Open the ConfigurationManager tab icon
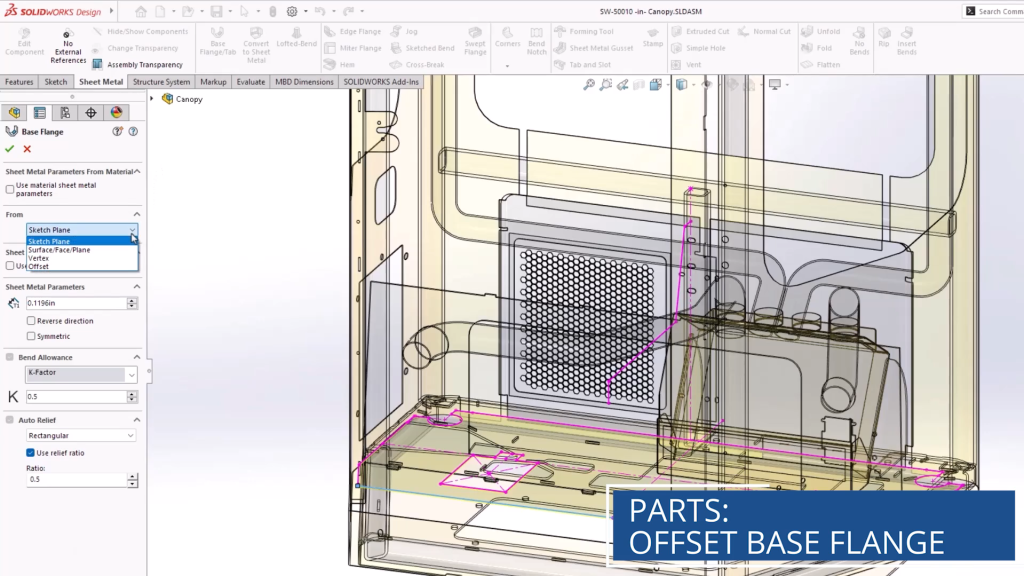This screenshot has width=1024, height=576. 65,113
